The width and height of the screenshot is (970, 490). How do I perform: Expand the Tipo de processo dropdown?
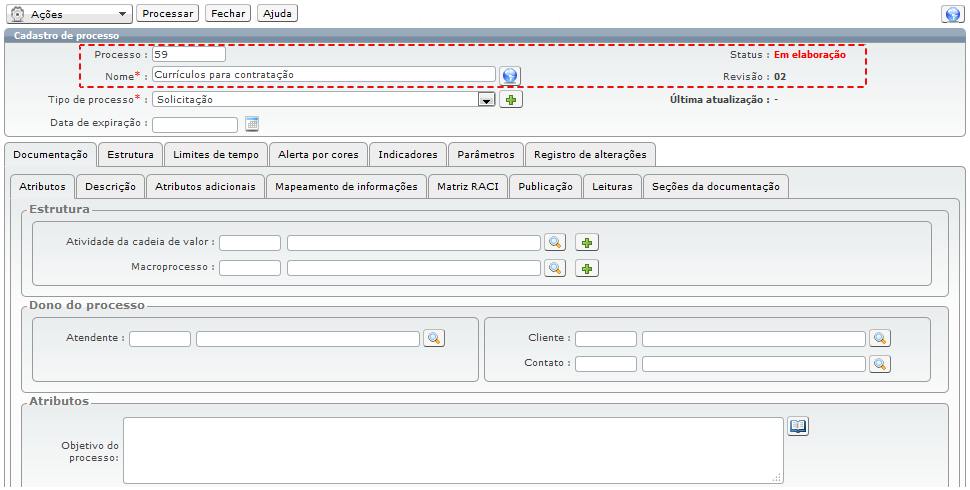pos(486,100)
